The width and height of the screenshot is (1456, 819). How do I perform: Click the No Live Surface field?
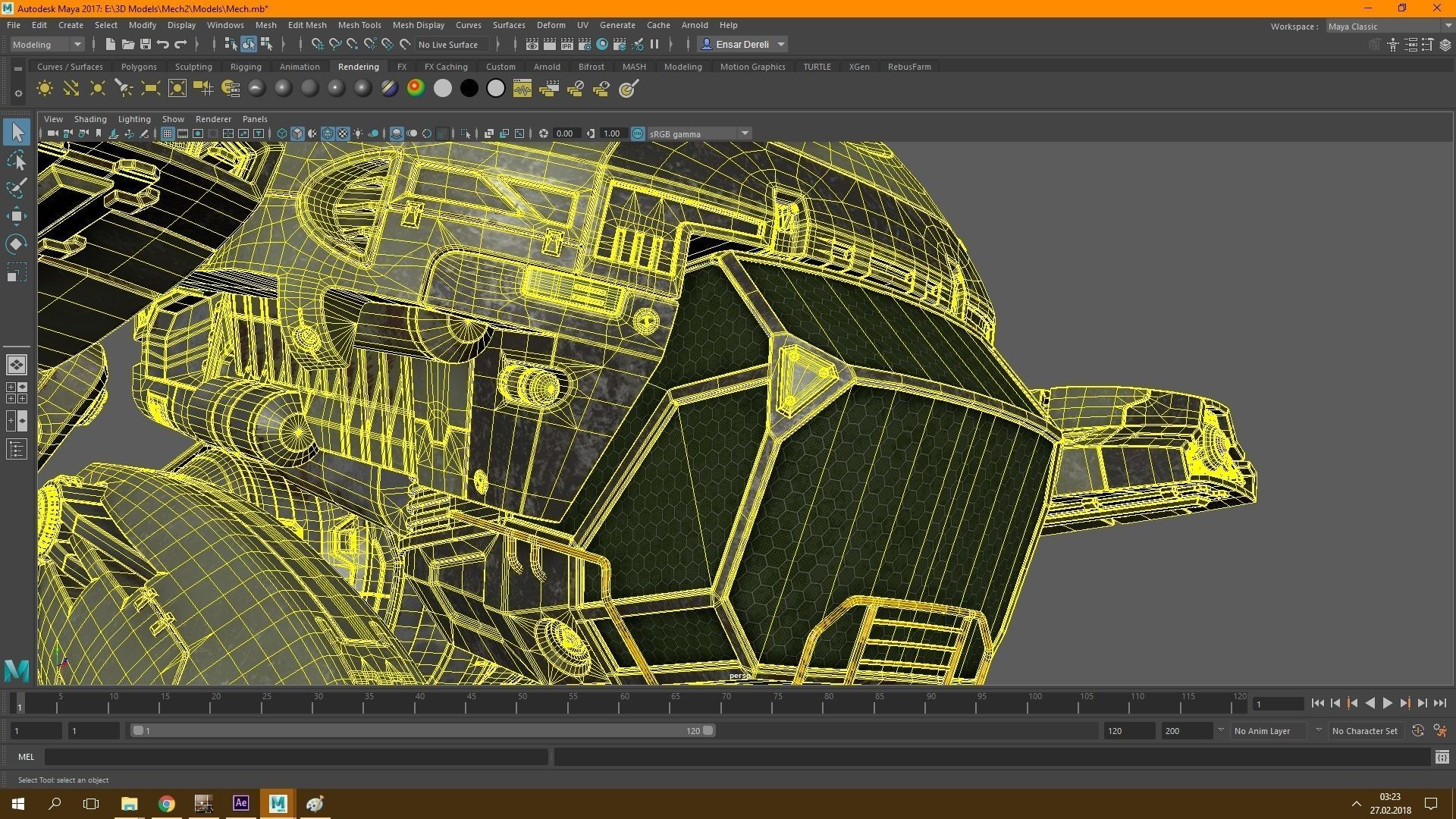452,45
